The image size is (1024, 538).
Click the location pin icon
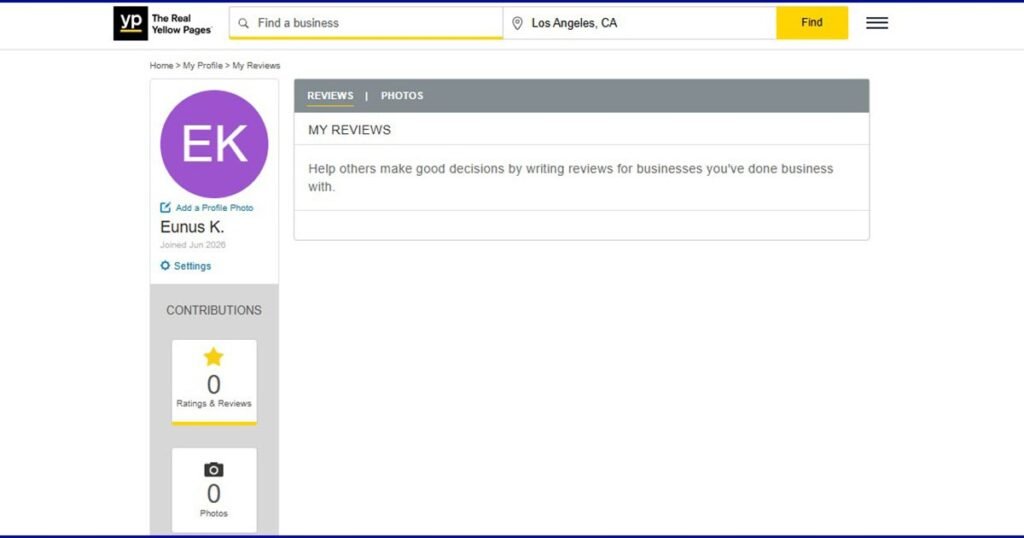pyautogui.click(x=517, y=24)
